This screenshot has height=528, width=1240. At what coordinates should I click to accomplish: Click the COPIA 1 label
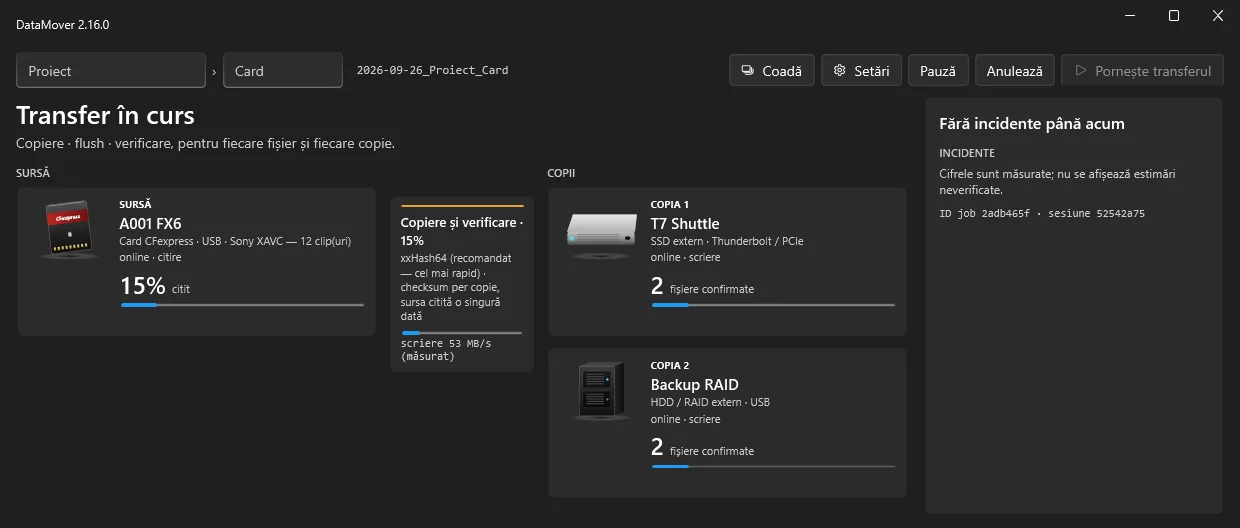pyautogui.click(x=670, y=204)
